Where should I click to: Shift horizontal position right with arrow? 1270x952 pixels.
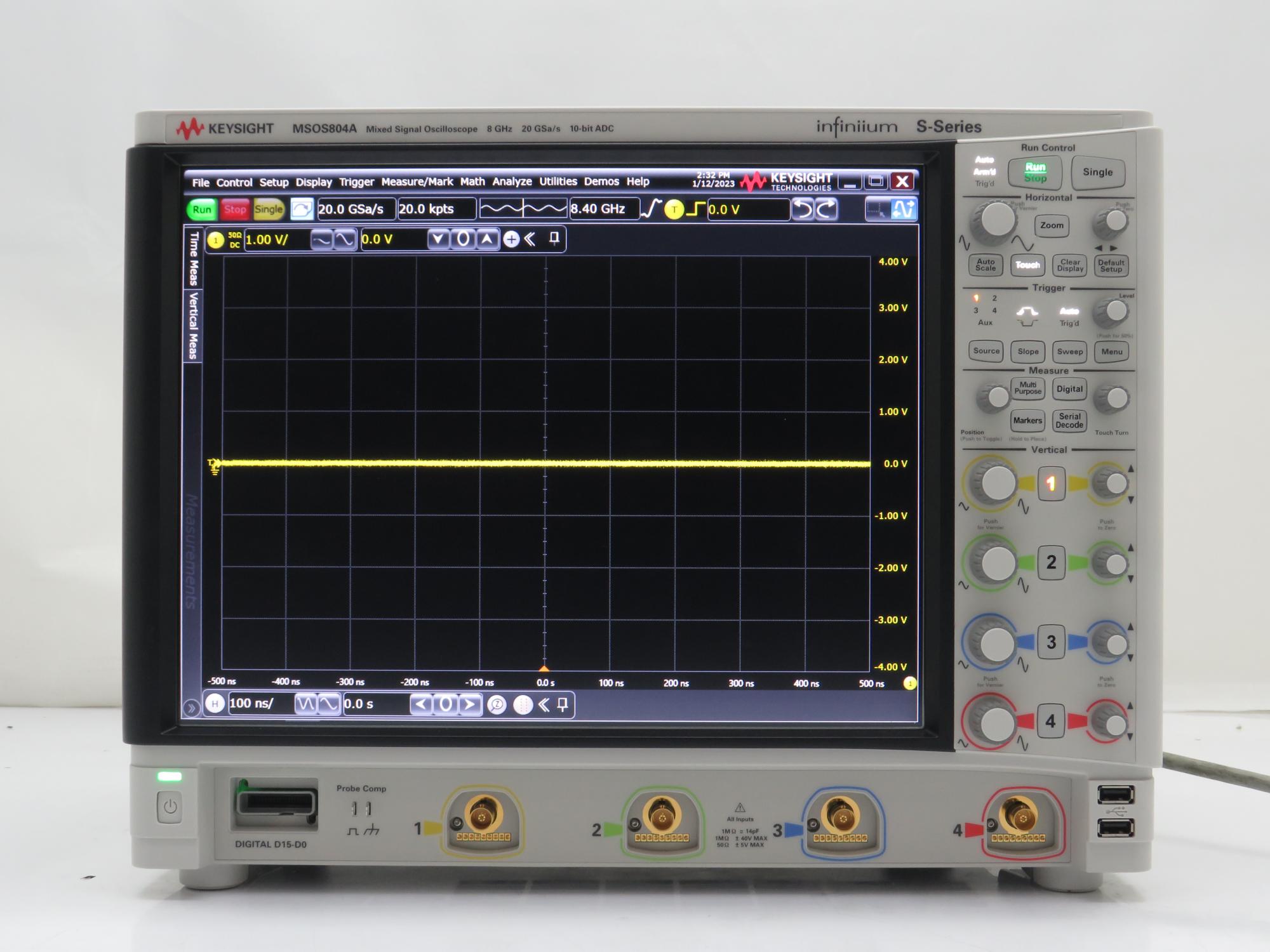(469, 704)
